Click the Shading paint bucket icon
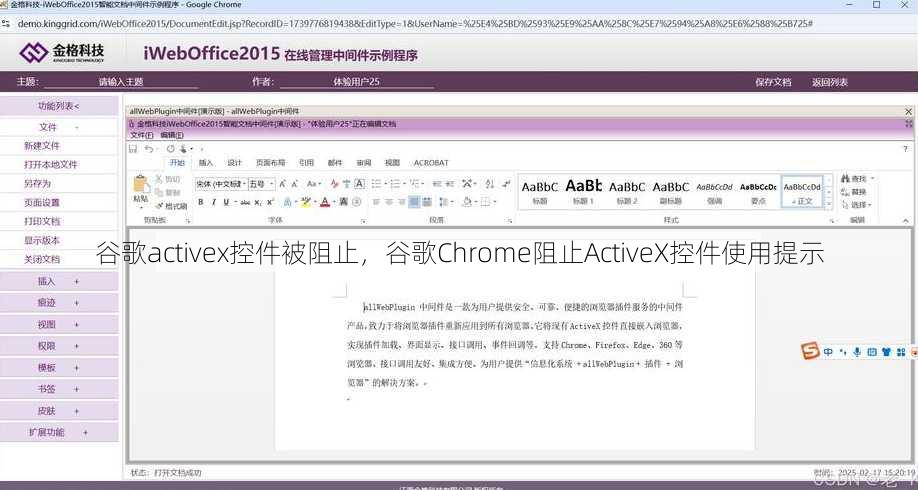Screen dimensions: 918x490 pos(467,202)
